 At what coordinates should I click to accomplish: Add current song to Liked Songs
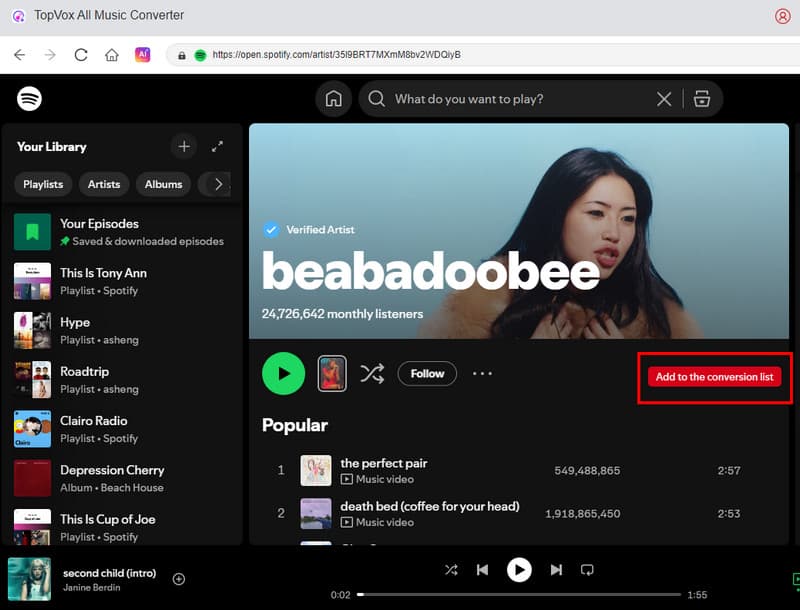179,579
